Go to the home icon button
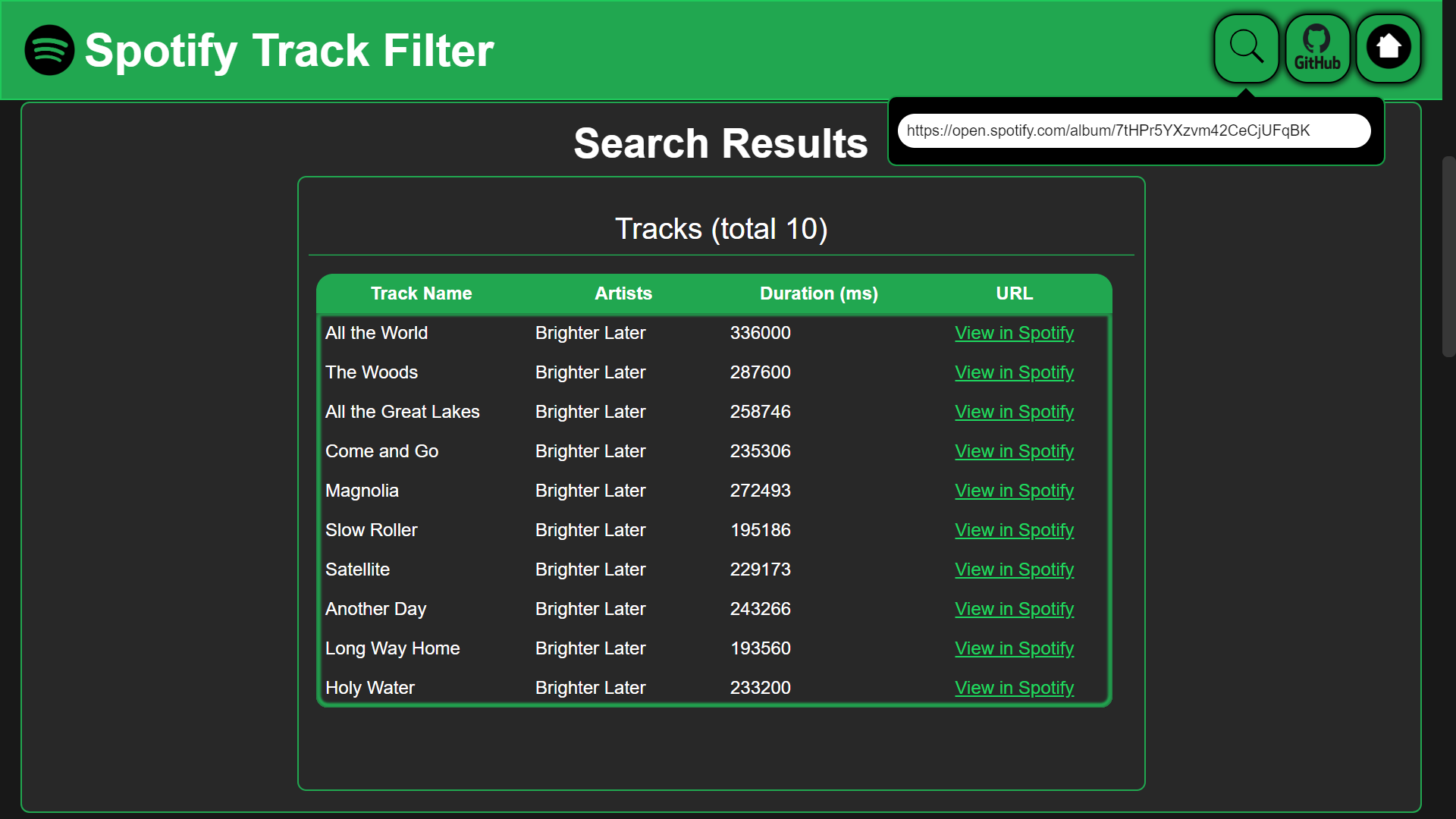Viewport: 1456px width, 819px height. pyautogui.click(x=1389, y=49)
